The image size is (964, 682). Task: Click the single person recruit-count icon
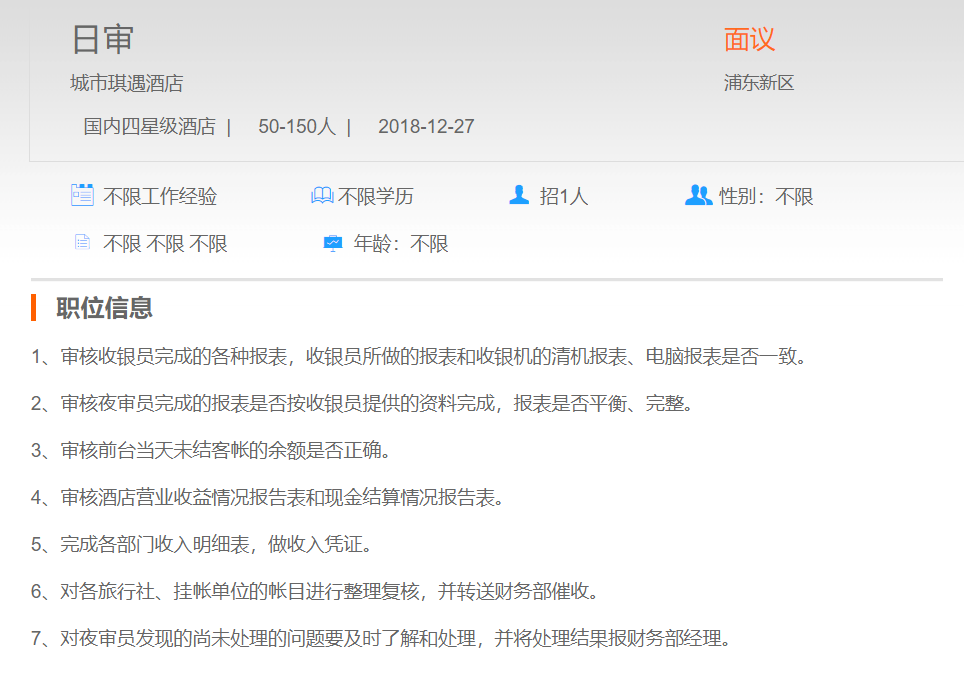(519, 195)
